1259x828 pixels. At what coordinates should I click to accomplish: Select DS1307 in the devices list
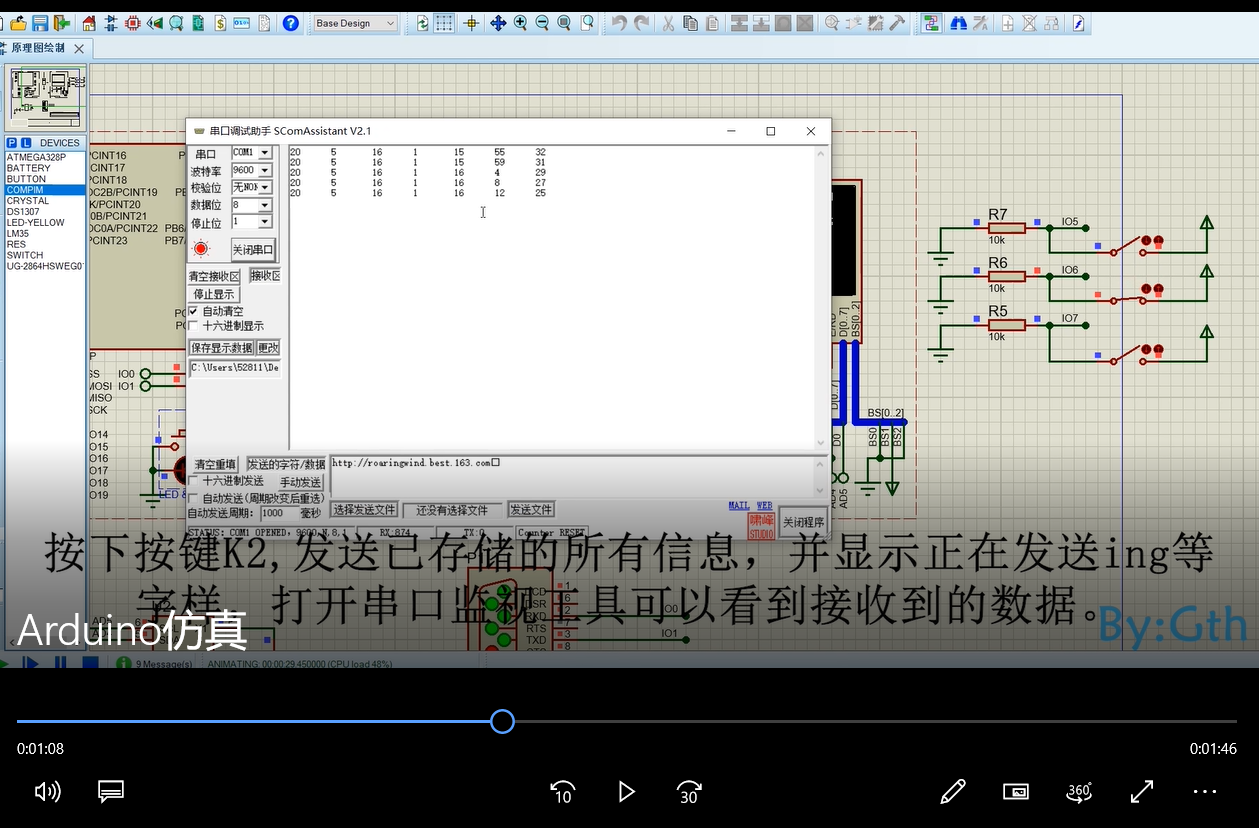click(x=45, y=212)
